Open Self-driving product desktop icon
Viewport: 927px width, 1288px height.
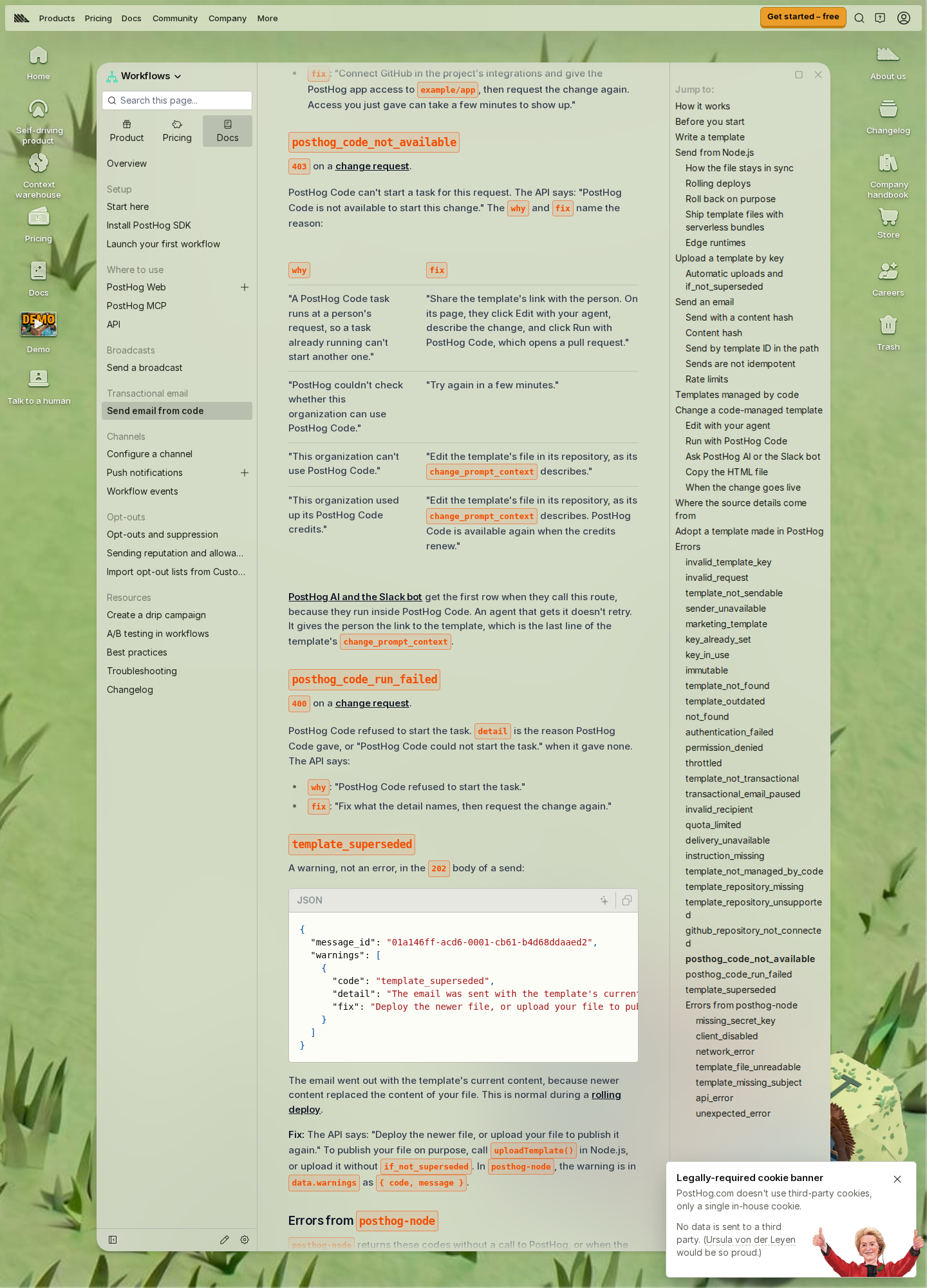[38, 121]
